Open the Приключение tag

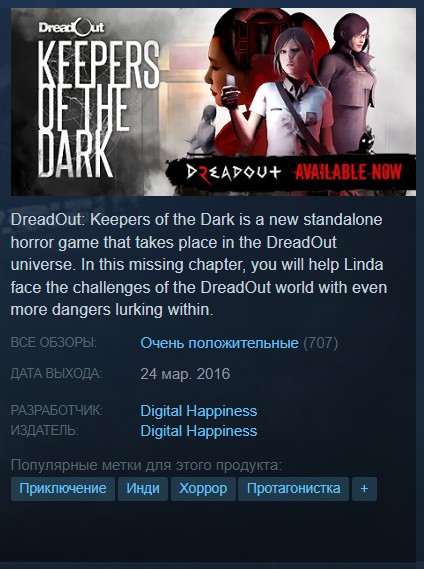pyautogui.click(x=63, y=488)
